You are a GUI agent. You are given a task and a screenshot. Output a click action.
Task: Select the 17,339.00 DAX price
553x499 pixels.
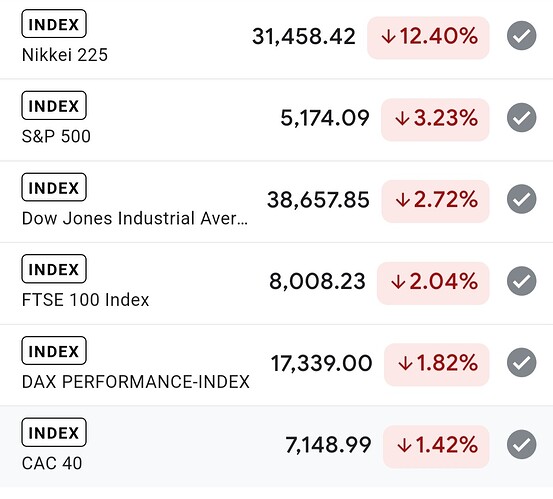pos(321,363)
